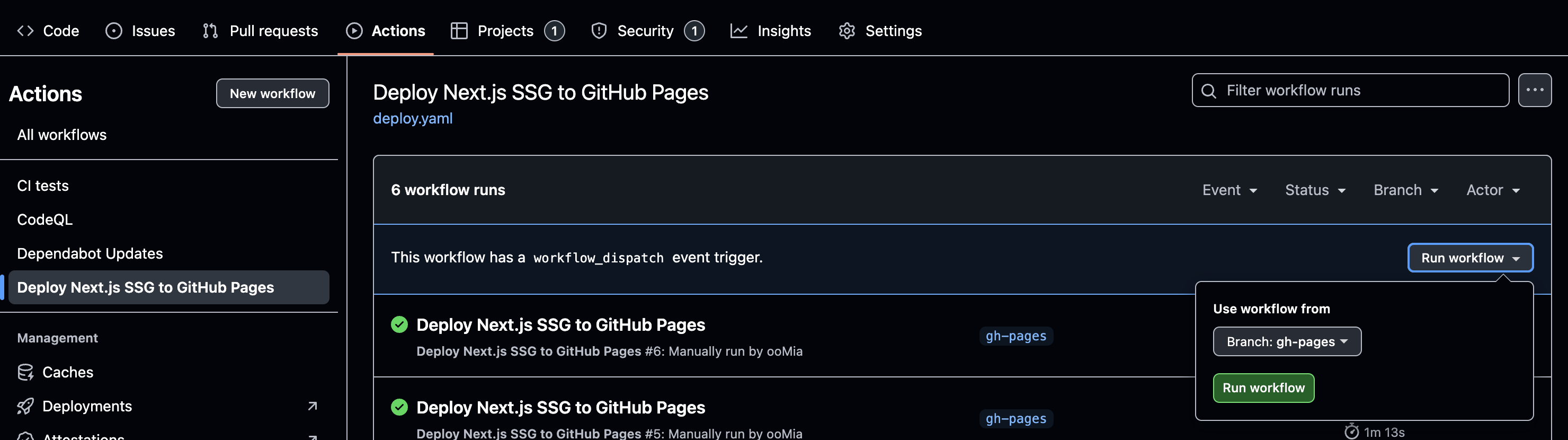
Task: Click the Settings gear icon
Action: point(847,30)
